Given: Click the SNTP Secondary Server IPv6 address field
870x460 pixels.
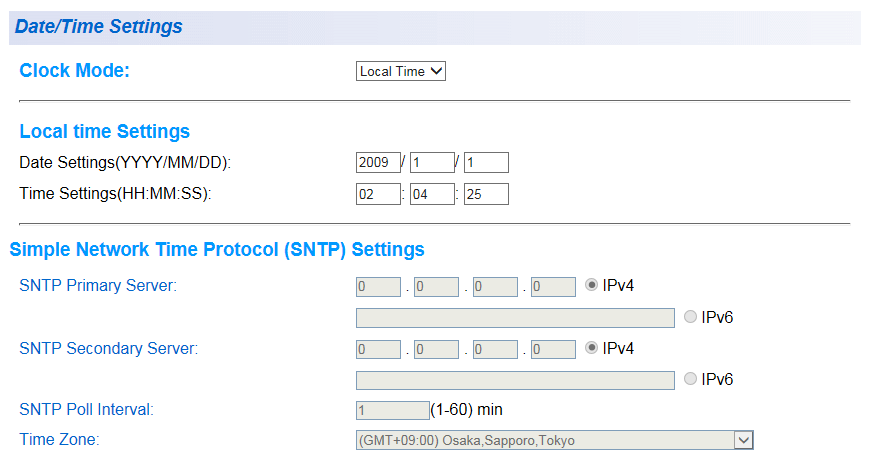Looking at the screenshot, I should (x=515, y=381).
